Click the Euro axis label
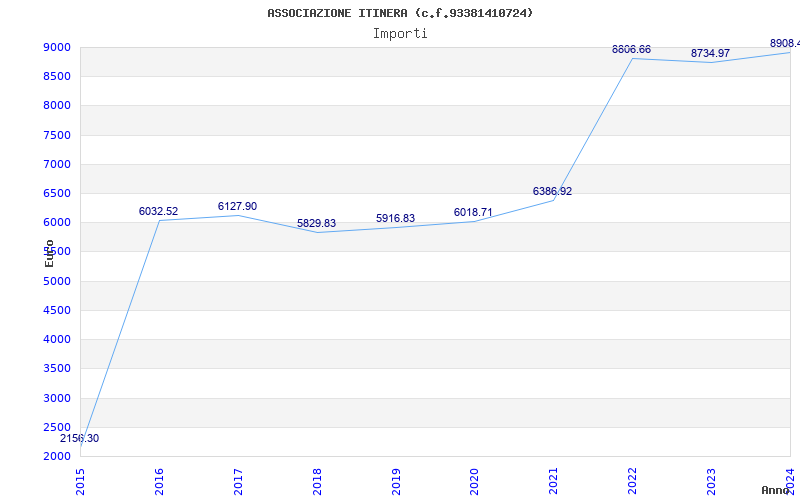The width and height of the screenshot is (800, 500). pos(49,254)
